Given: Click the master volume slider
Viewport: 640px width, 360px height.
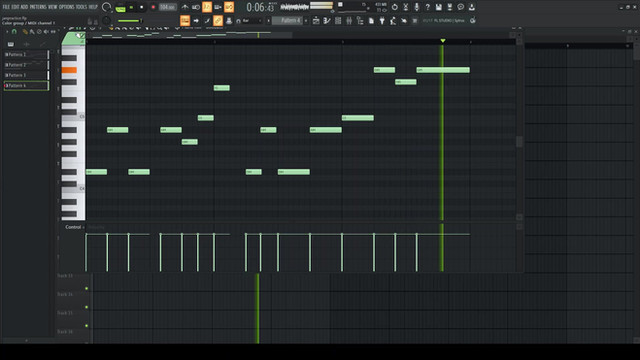Looking at the screenshot, I should pos(129,21).
